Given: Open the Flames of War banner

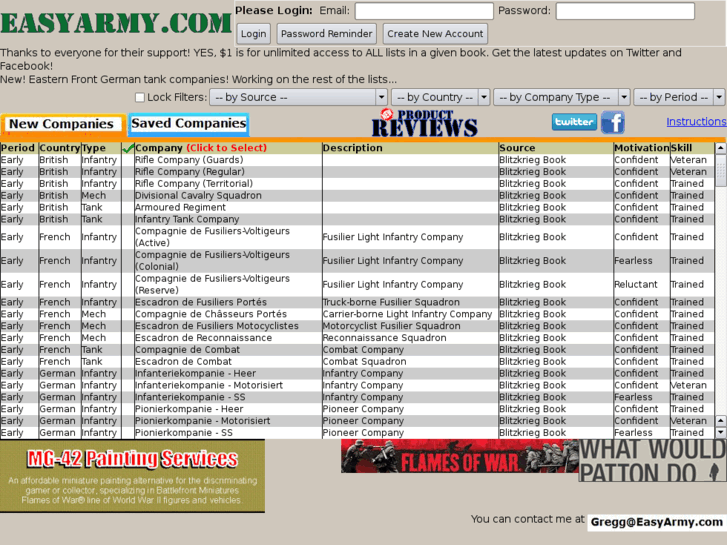Looking at the screenshot, I should (x=459, y=456).
